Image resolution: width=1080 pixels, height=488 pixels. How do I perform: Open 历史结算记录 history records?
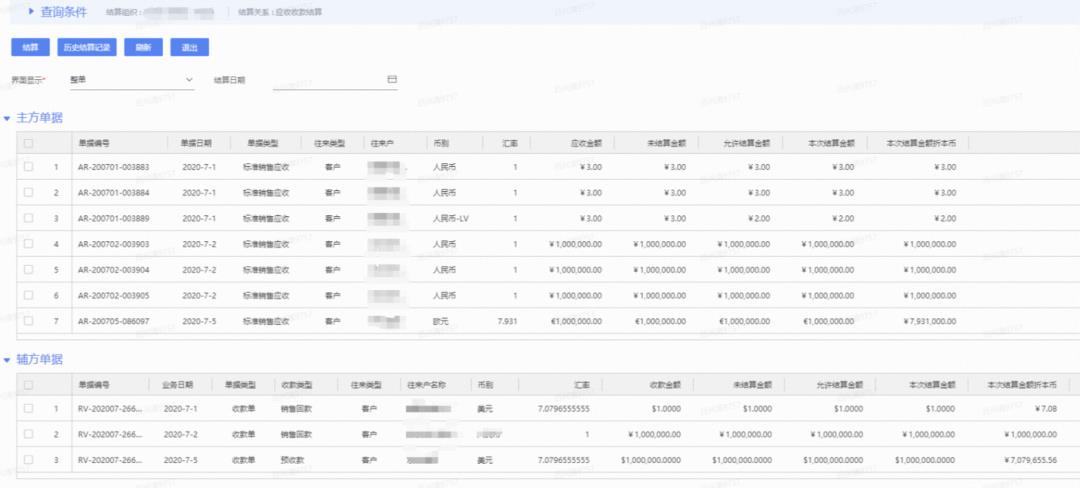tap(87, 47)
